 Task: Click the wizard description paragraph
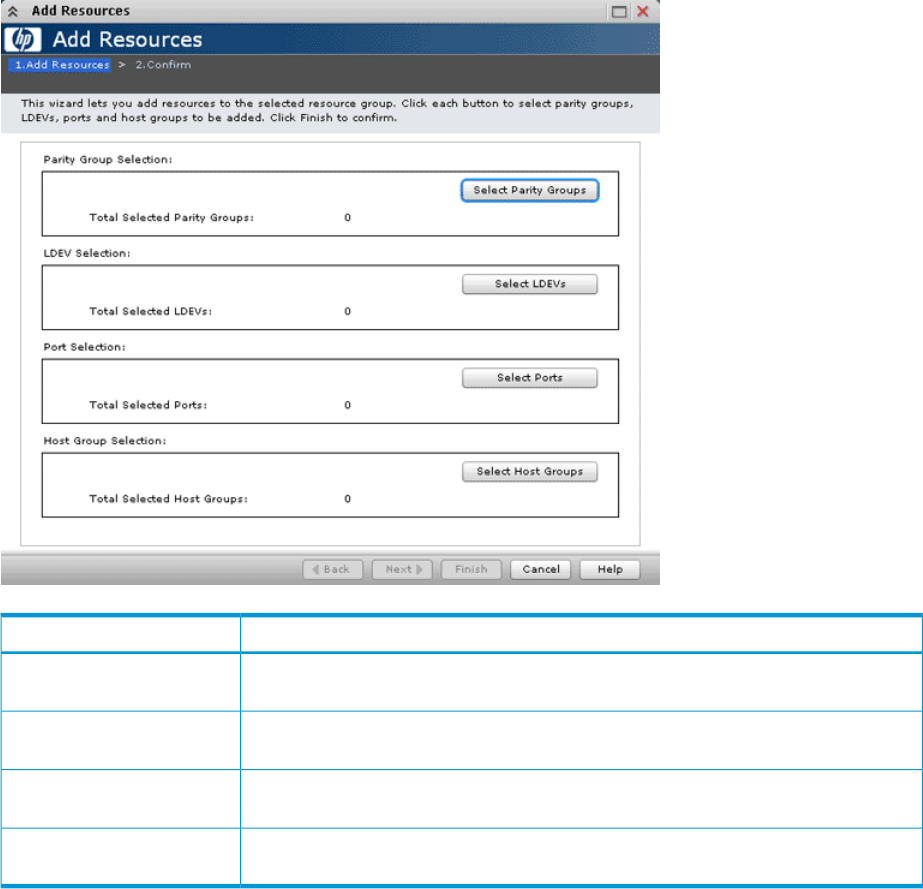(x=327, y=110)
